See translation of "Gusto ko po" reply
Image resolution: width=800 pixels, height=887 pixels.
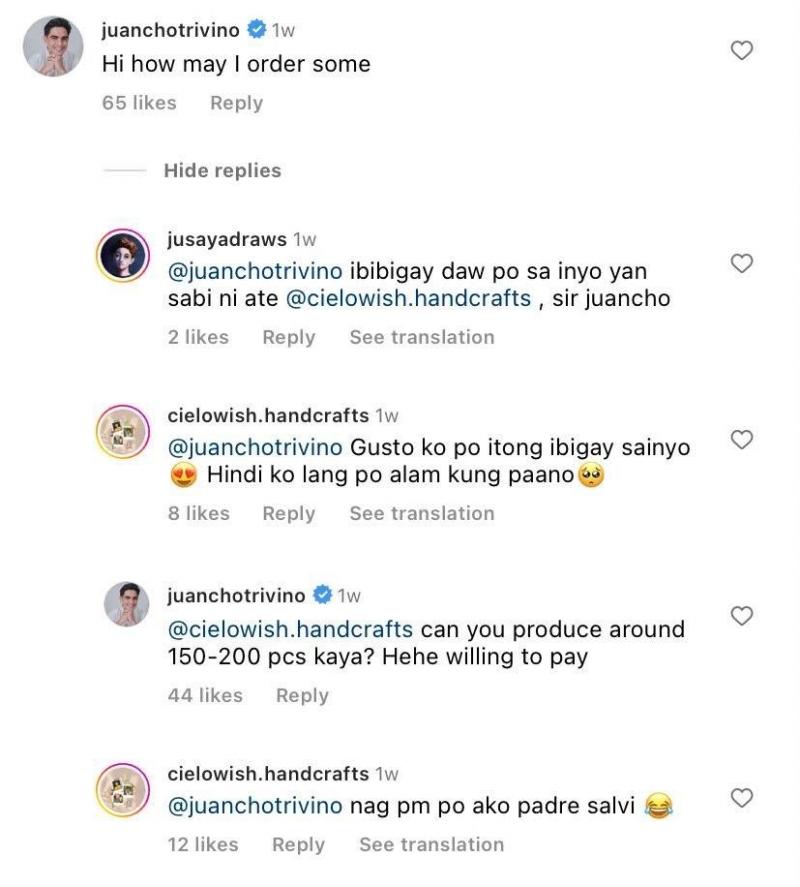[x=421, y=513]
